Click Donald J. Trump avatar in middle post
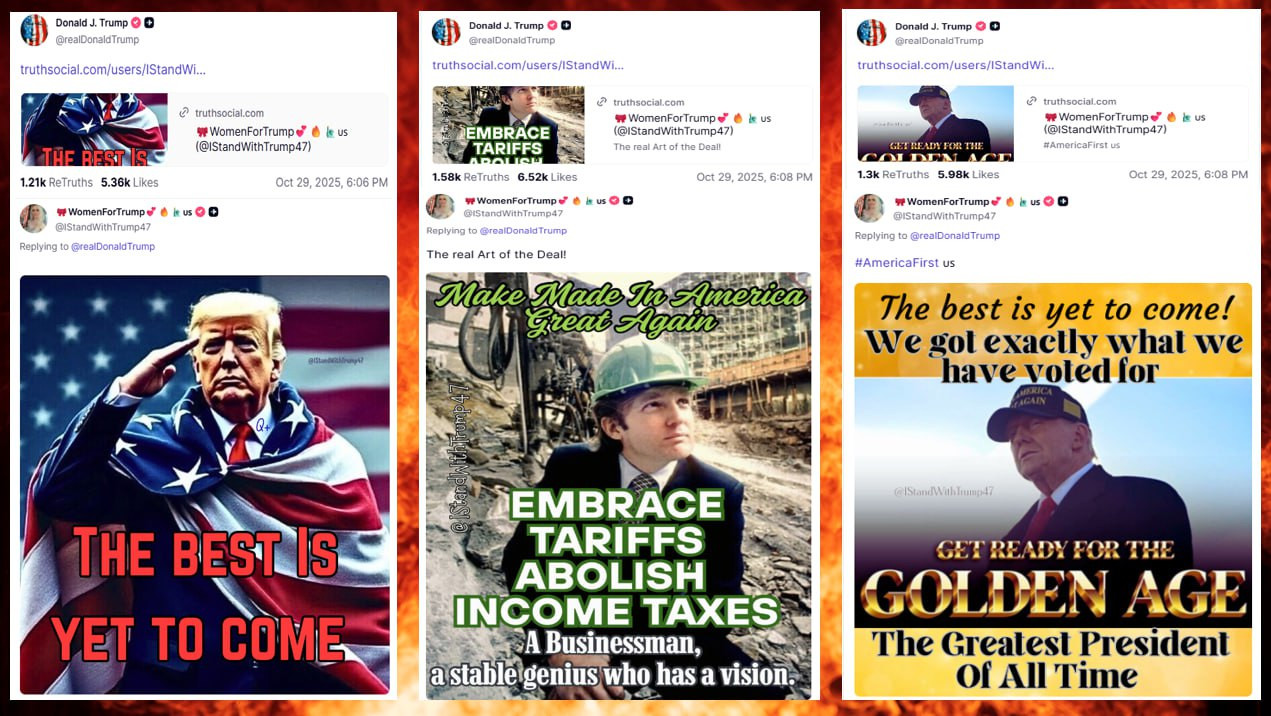The image size is (1271, 716). pos(446,32)
